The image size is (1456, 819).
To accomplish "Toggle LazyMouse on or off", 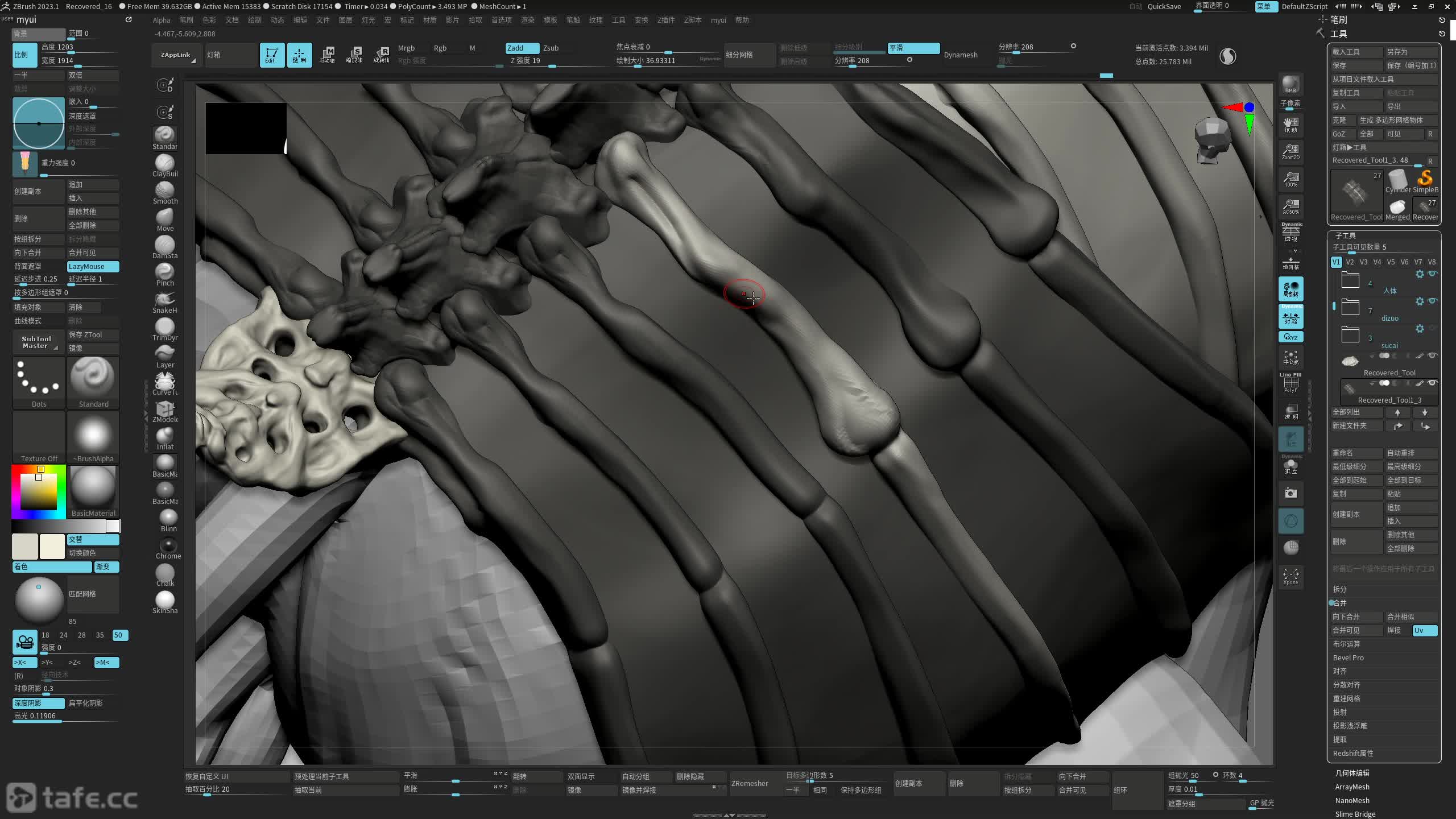I will click(93, 266).
